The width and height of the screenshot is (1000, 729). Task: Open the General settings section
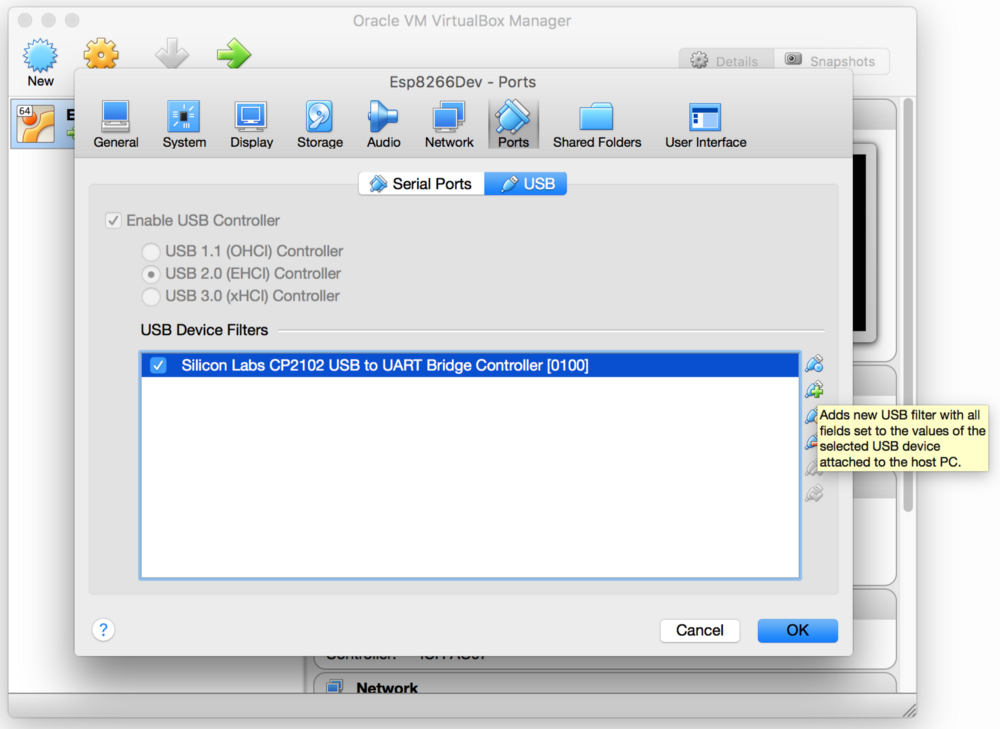tap(116, 124)
